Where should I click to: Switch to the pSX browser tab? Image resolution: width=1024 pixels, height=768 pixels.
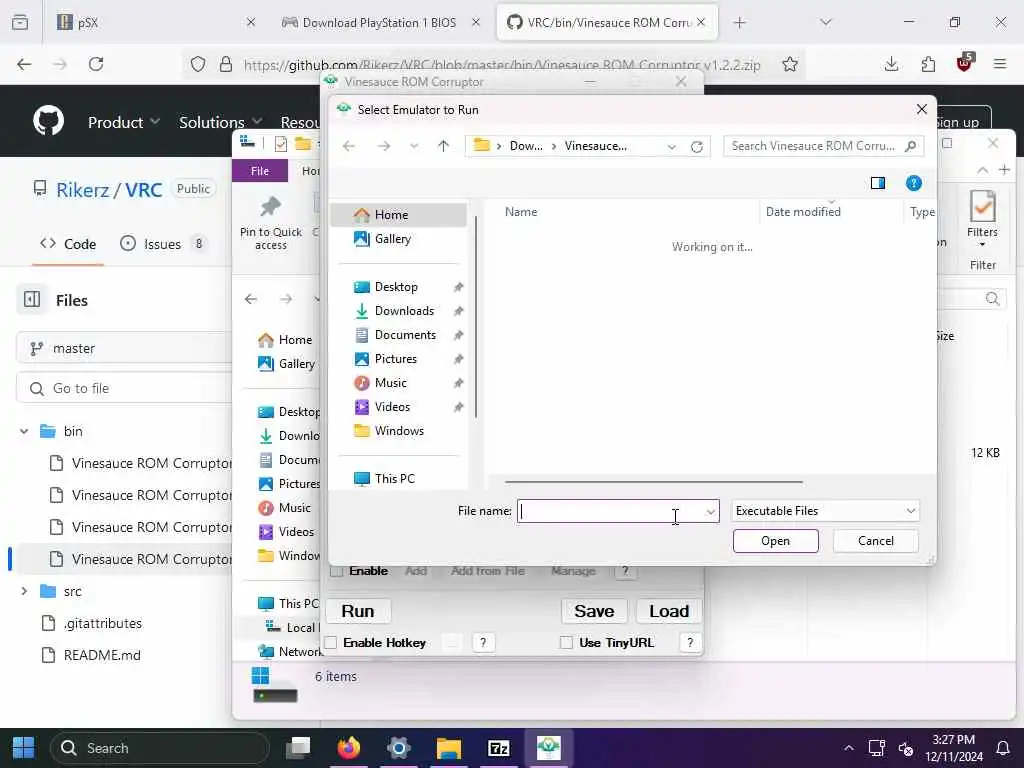(x=155, y=22)
